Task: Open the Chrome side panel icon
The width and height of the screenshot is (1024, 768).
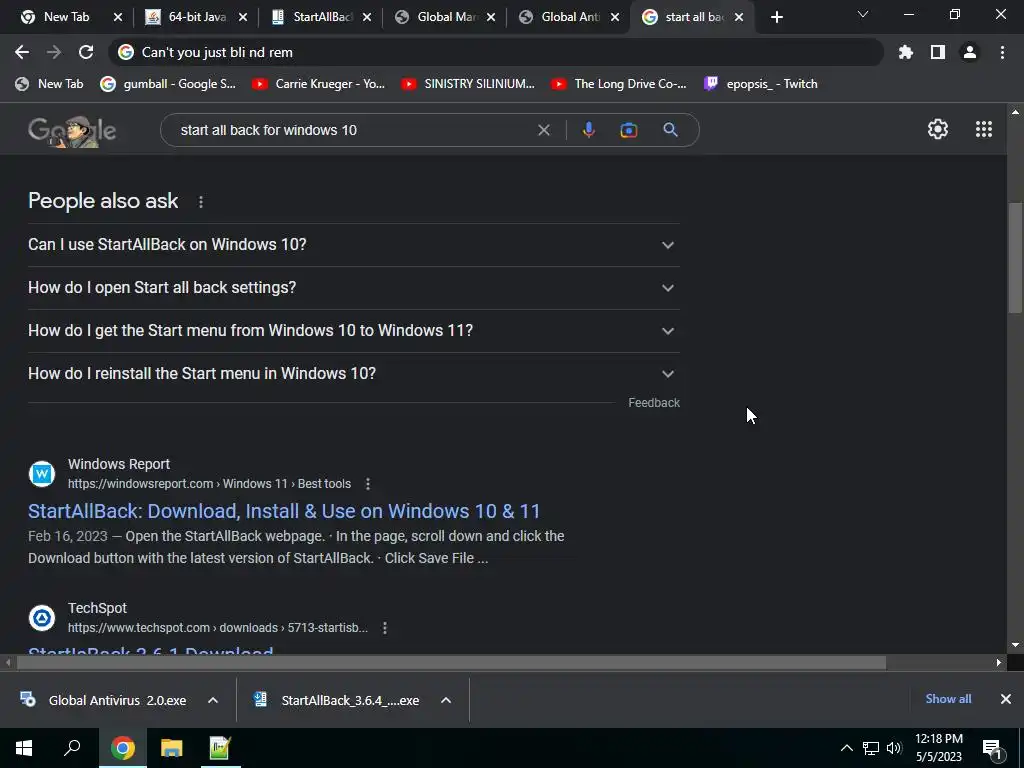Action: [938, 52]
